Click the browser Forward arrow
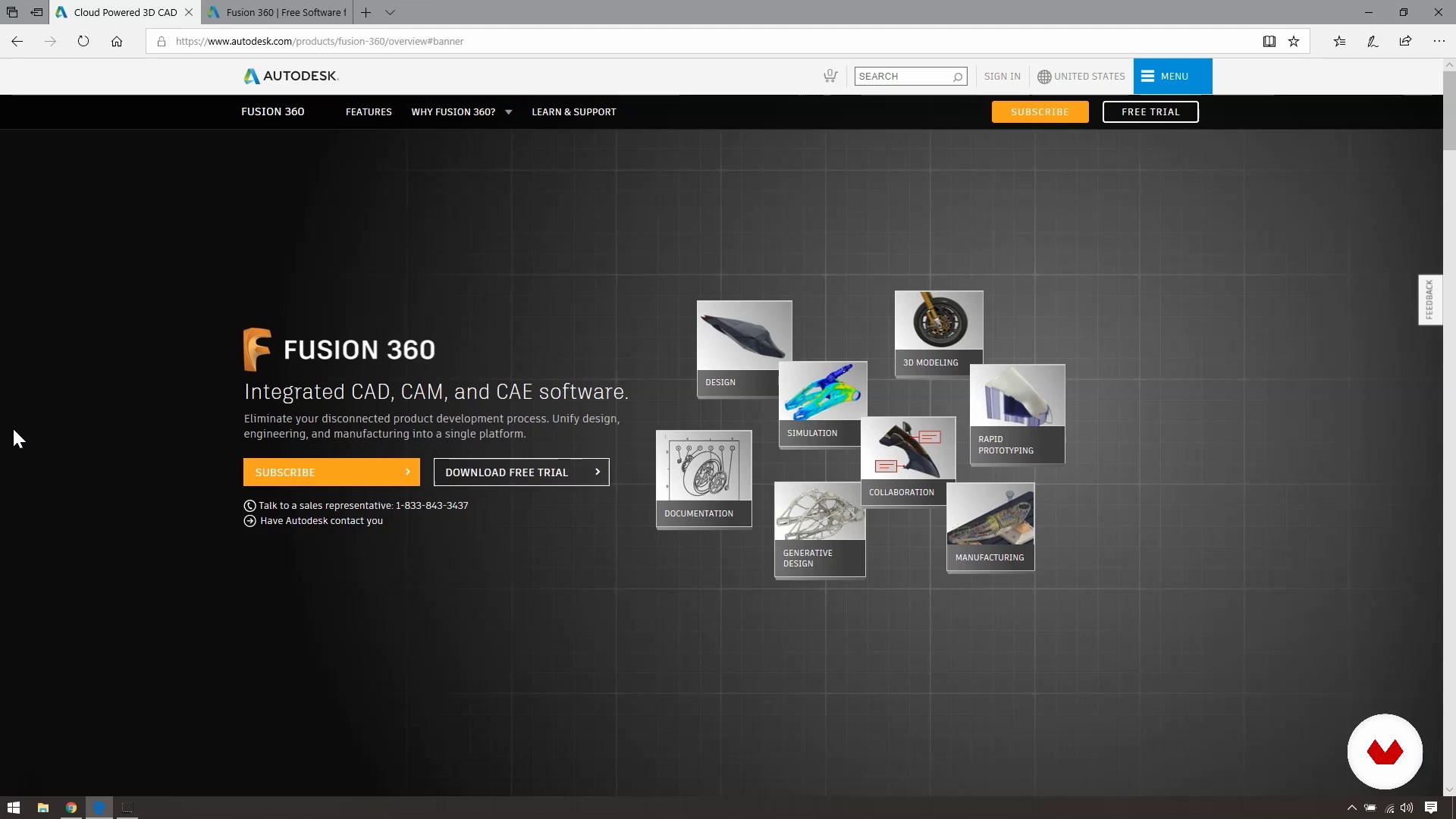Screen dimensions: 1456x819 [50, 41]
